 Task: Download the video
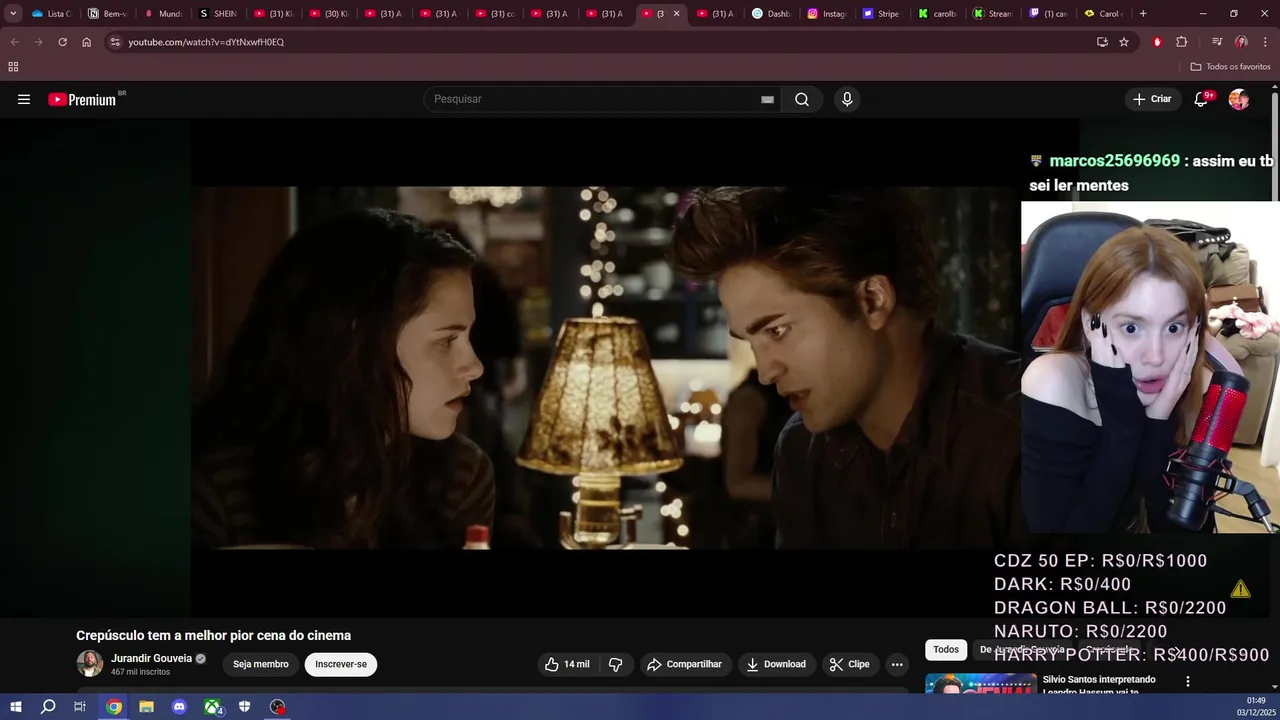point(776,664)
